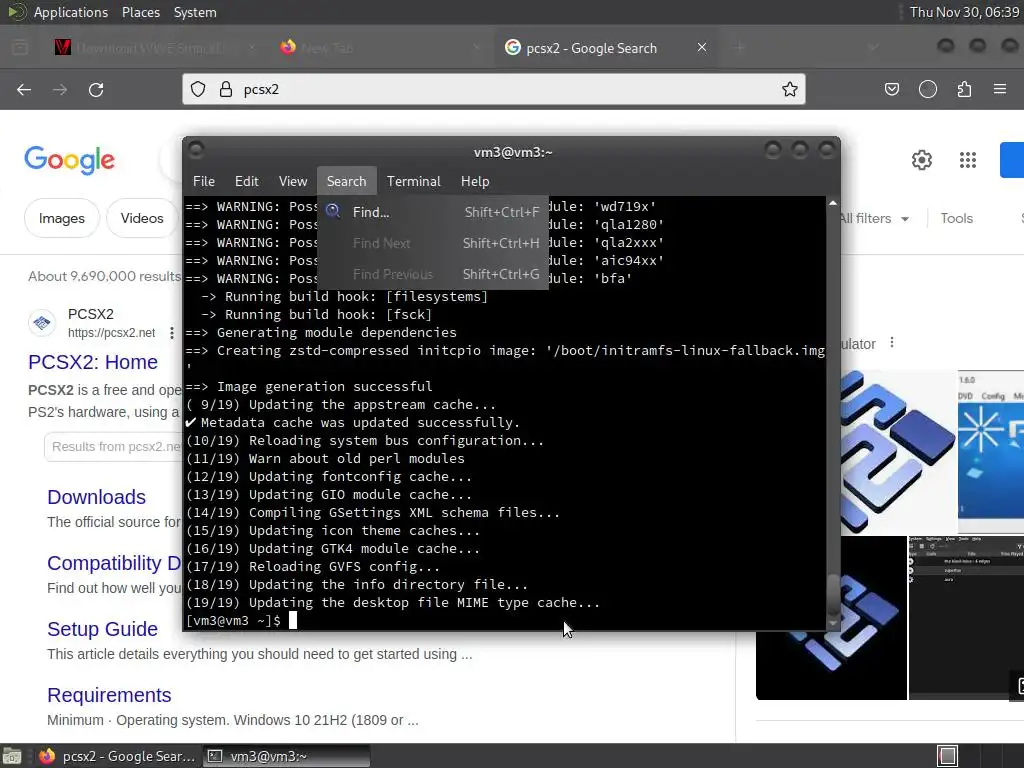The width and height of the screenshot is (1024, 768).
Task: Open the Requirements sitelink
Action: click(x=109, y=695)
